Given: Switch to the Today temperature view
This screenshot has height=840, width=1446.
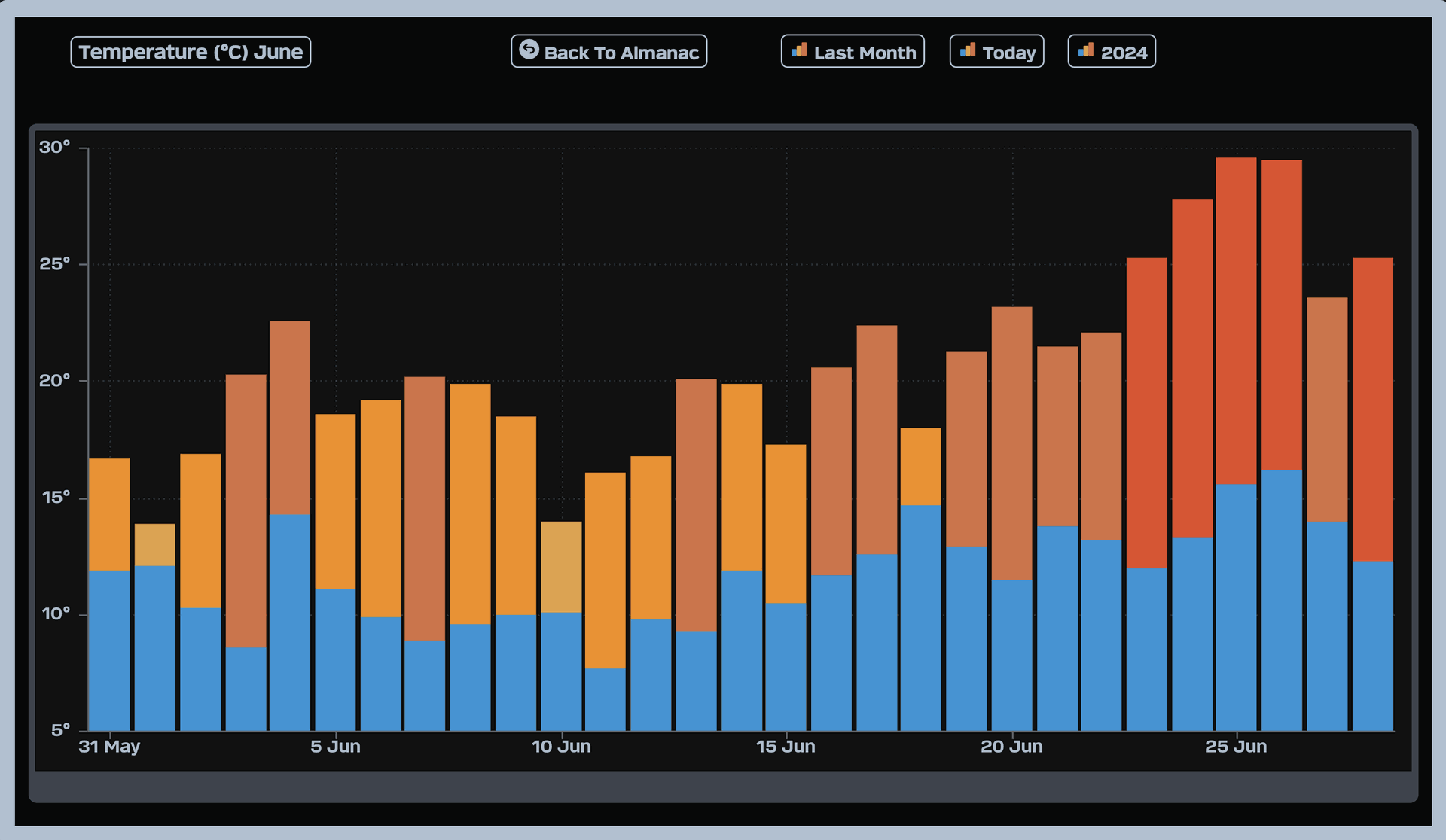Looking at the screenshot, I should [x=996, y=52].
